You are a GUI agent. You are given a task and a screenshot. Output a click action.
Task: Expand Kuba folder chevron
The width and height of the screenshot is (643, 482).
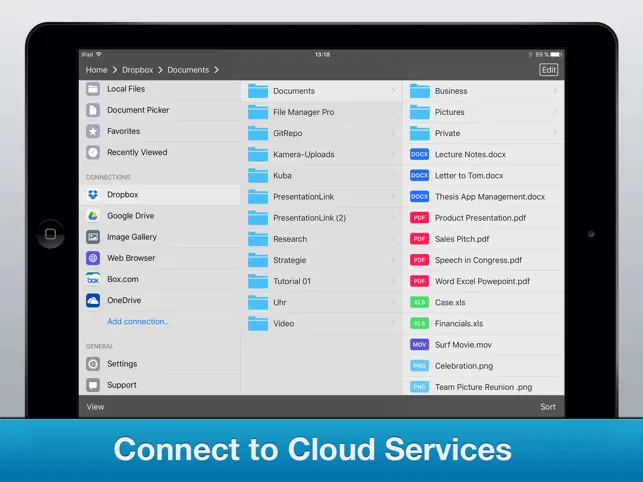(393, 176)
